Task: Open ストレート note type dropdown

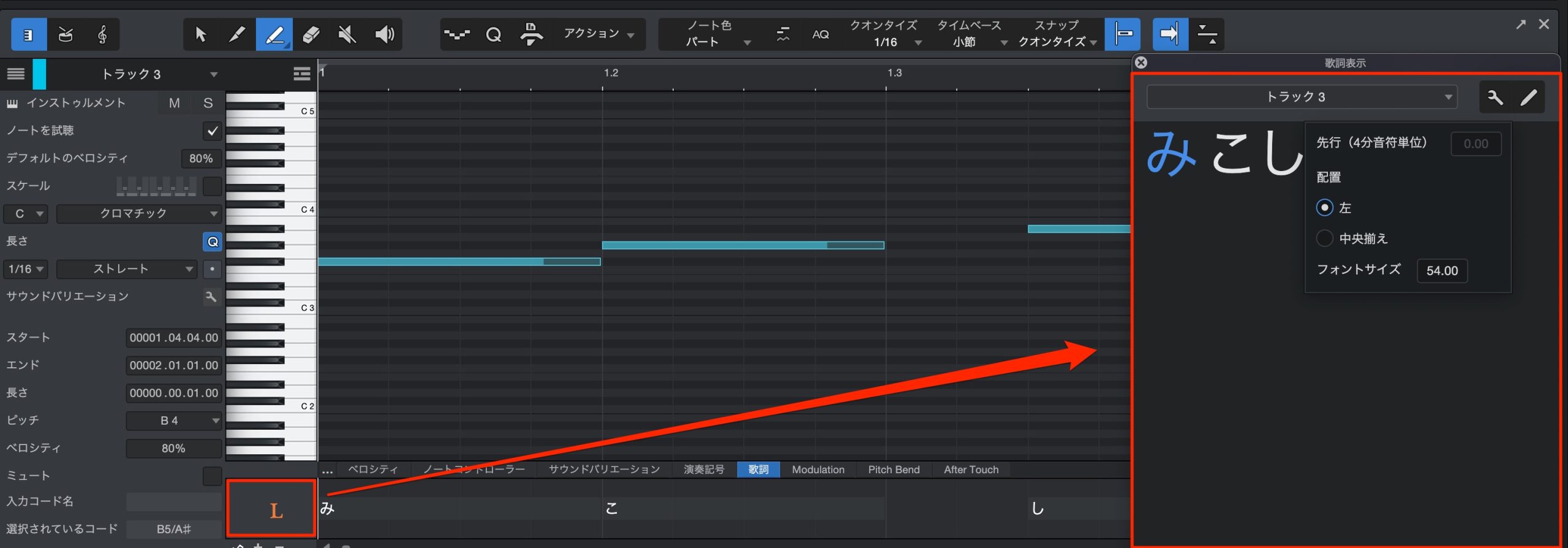Action: coord(126,269)
